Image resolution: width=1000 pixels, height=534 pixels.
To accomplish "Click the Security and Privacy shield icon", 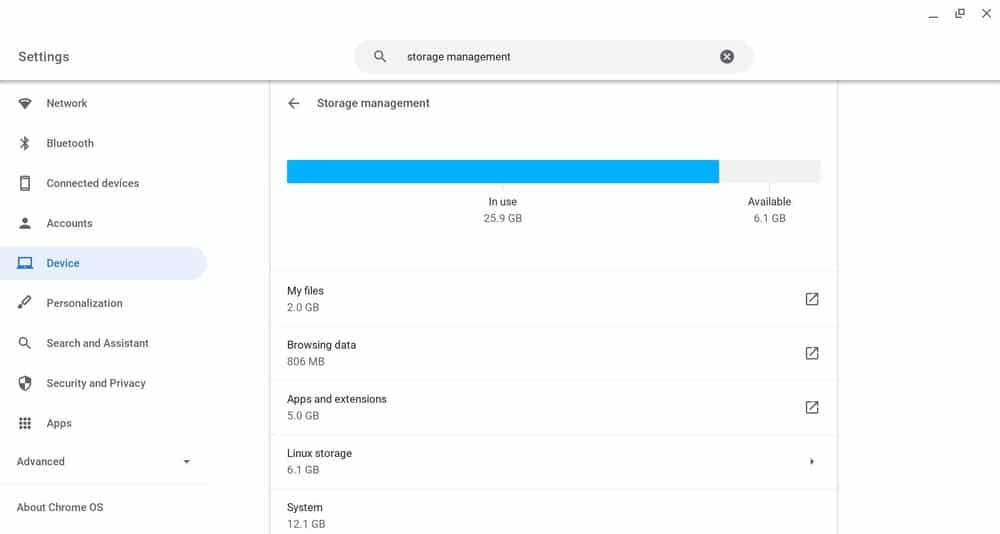I will (25, 383).
